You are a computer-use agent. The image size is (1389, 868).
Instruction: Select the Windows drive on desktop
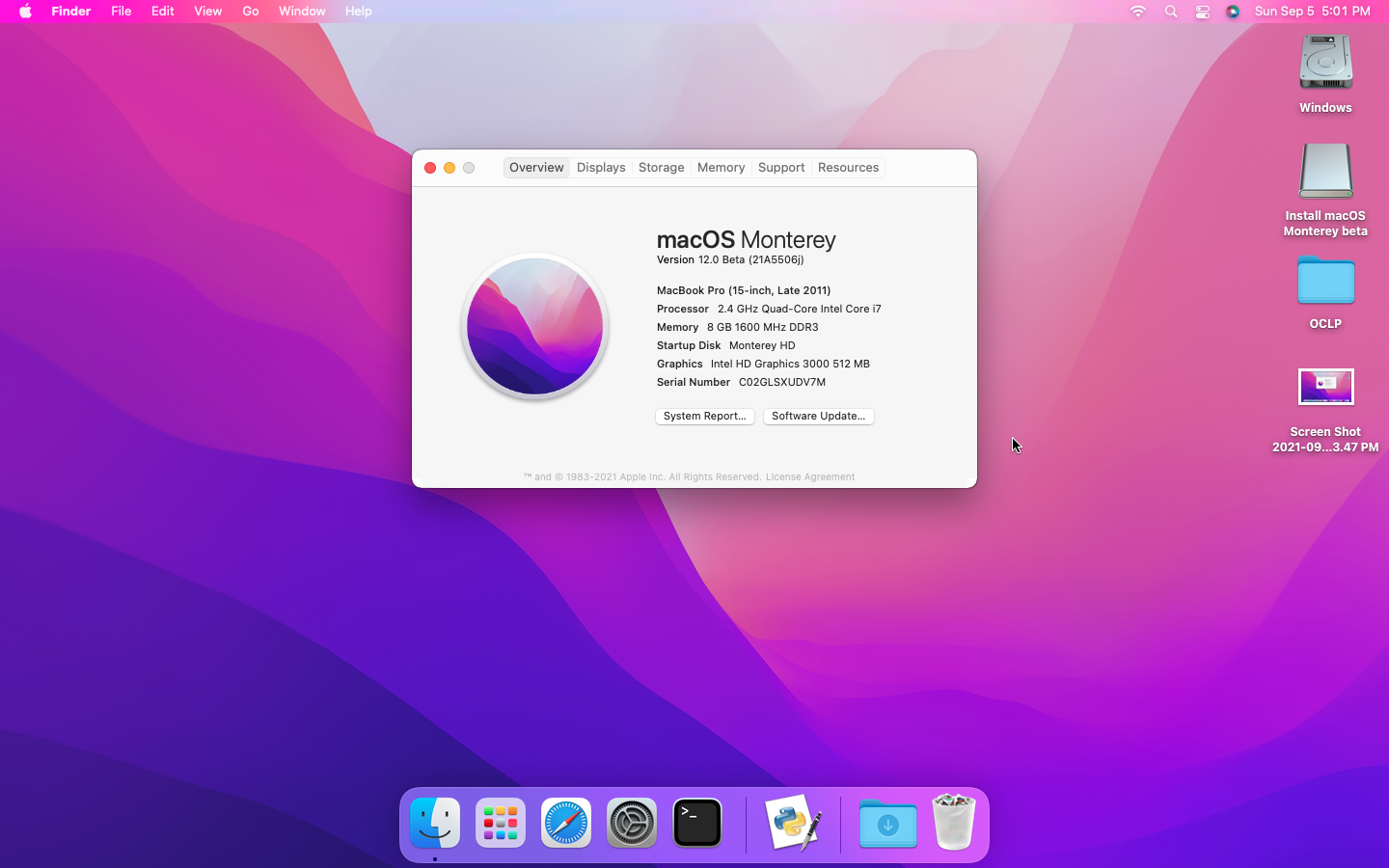(1325, 64)
